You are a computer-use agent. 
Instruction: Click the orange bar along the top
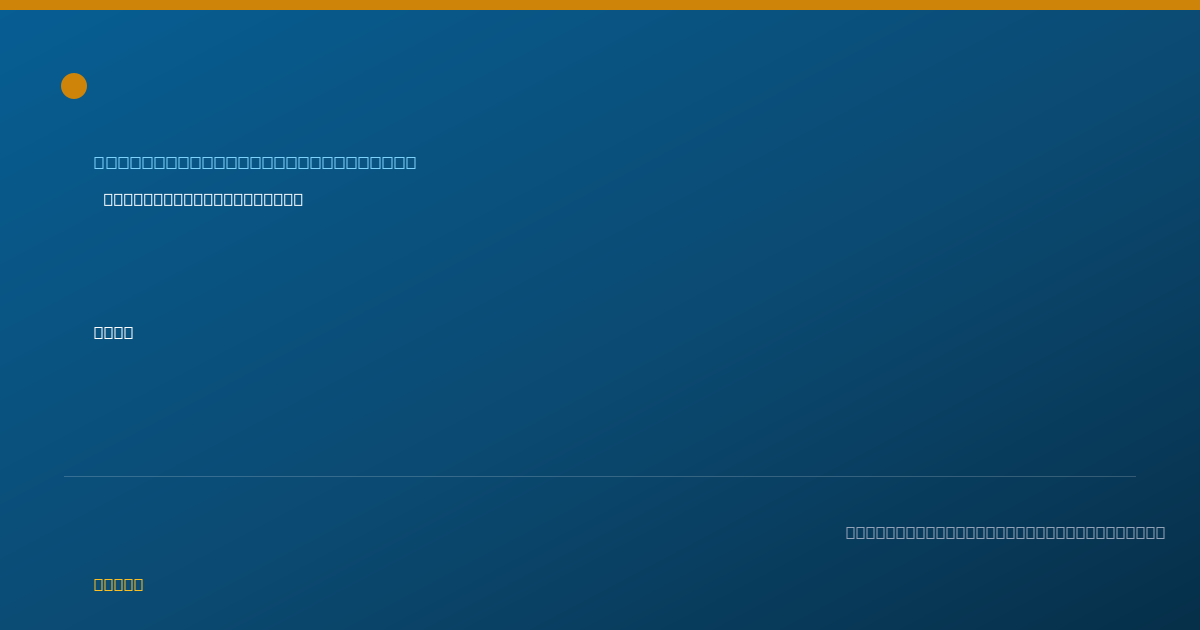[x=600, y=5]
